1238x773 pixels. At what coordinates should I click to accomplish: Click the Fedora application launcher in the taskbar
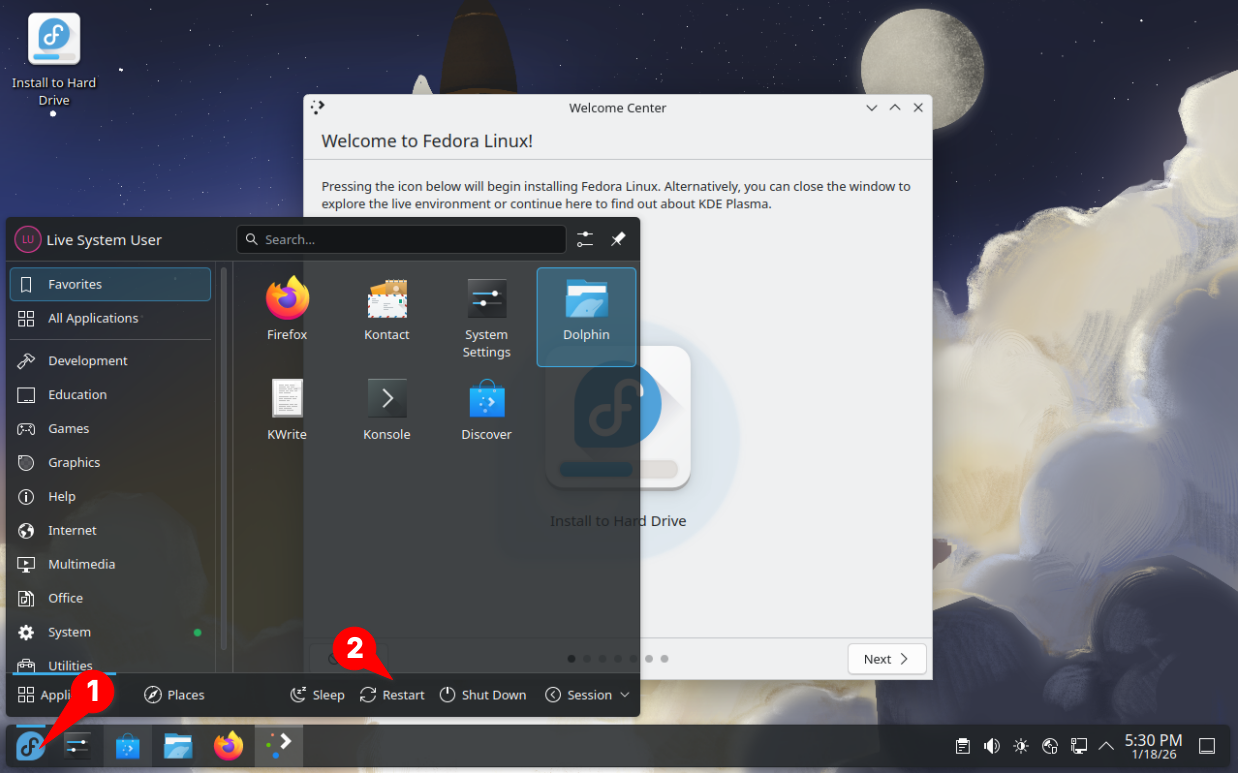coord(30,746)
